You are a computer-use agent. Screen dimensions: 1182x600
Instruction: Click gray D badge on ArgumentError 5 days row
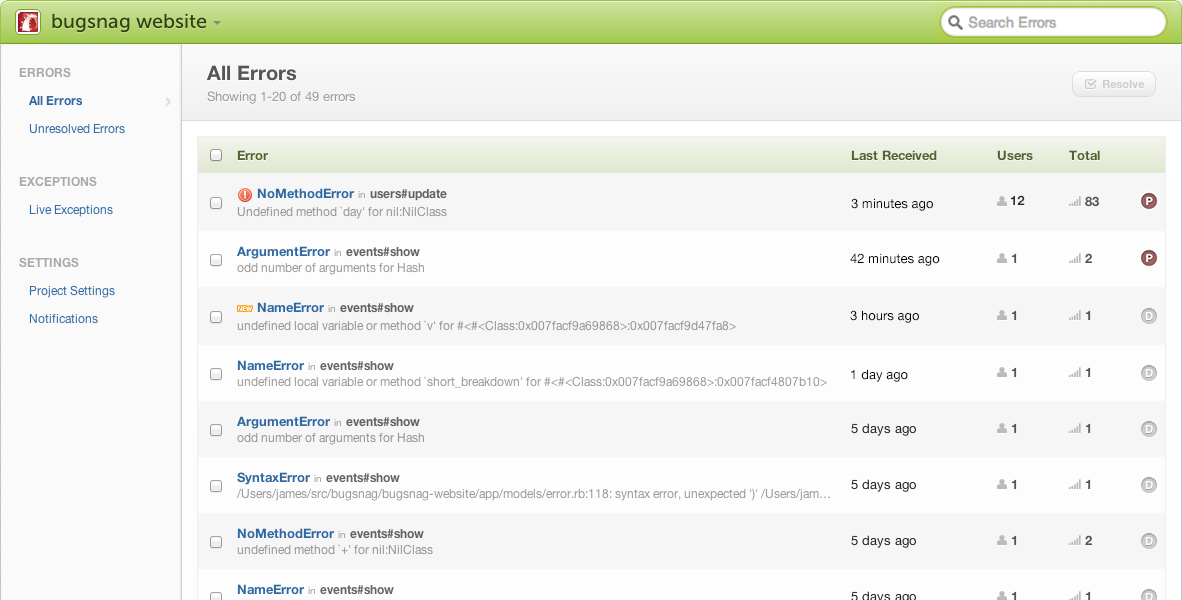(1149, 429)
